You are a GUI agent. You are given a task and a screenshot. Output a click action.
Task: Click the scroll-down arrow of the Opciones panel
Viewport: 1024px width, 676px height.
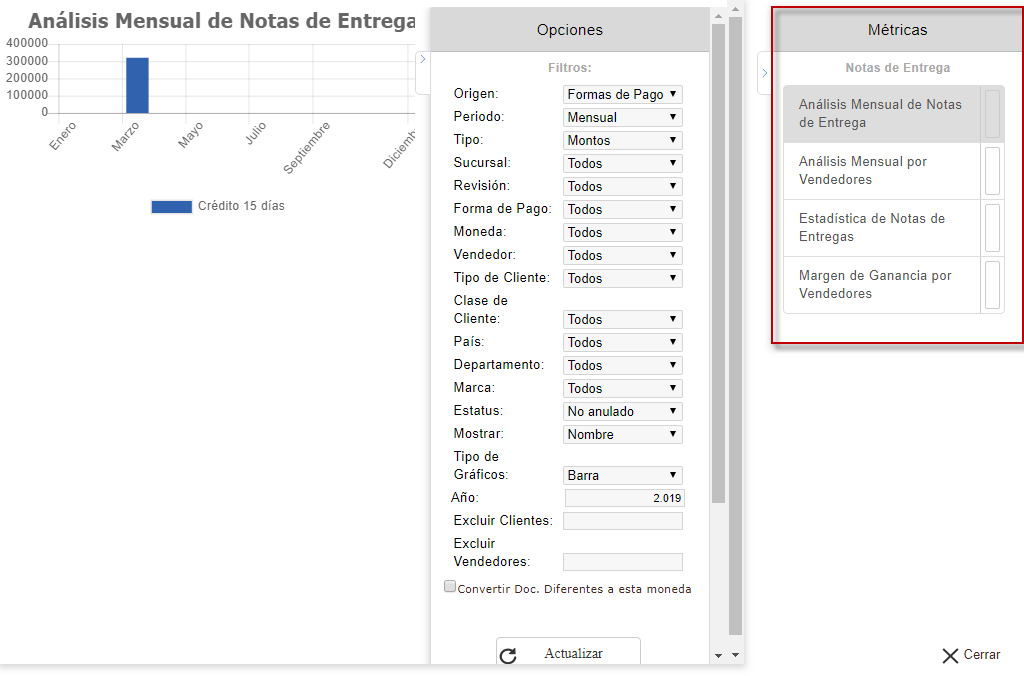(x=718, y=655)
